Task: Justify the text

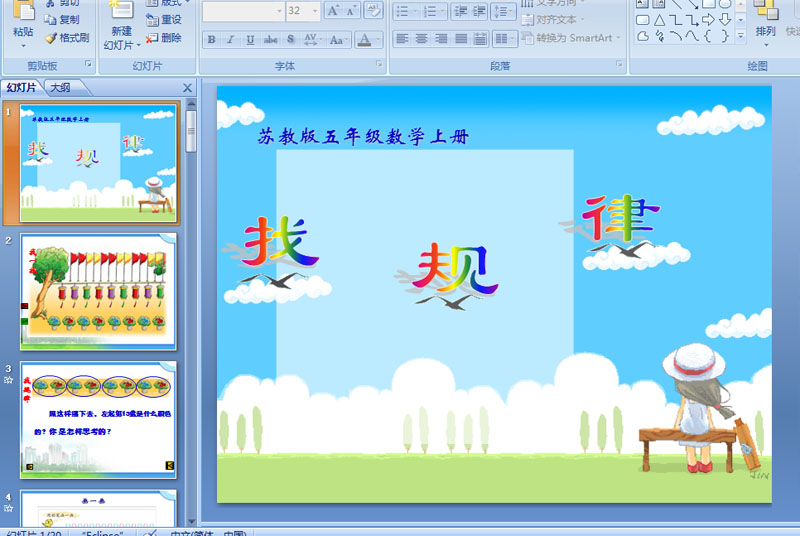Action: click(x=461, y=38)
